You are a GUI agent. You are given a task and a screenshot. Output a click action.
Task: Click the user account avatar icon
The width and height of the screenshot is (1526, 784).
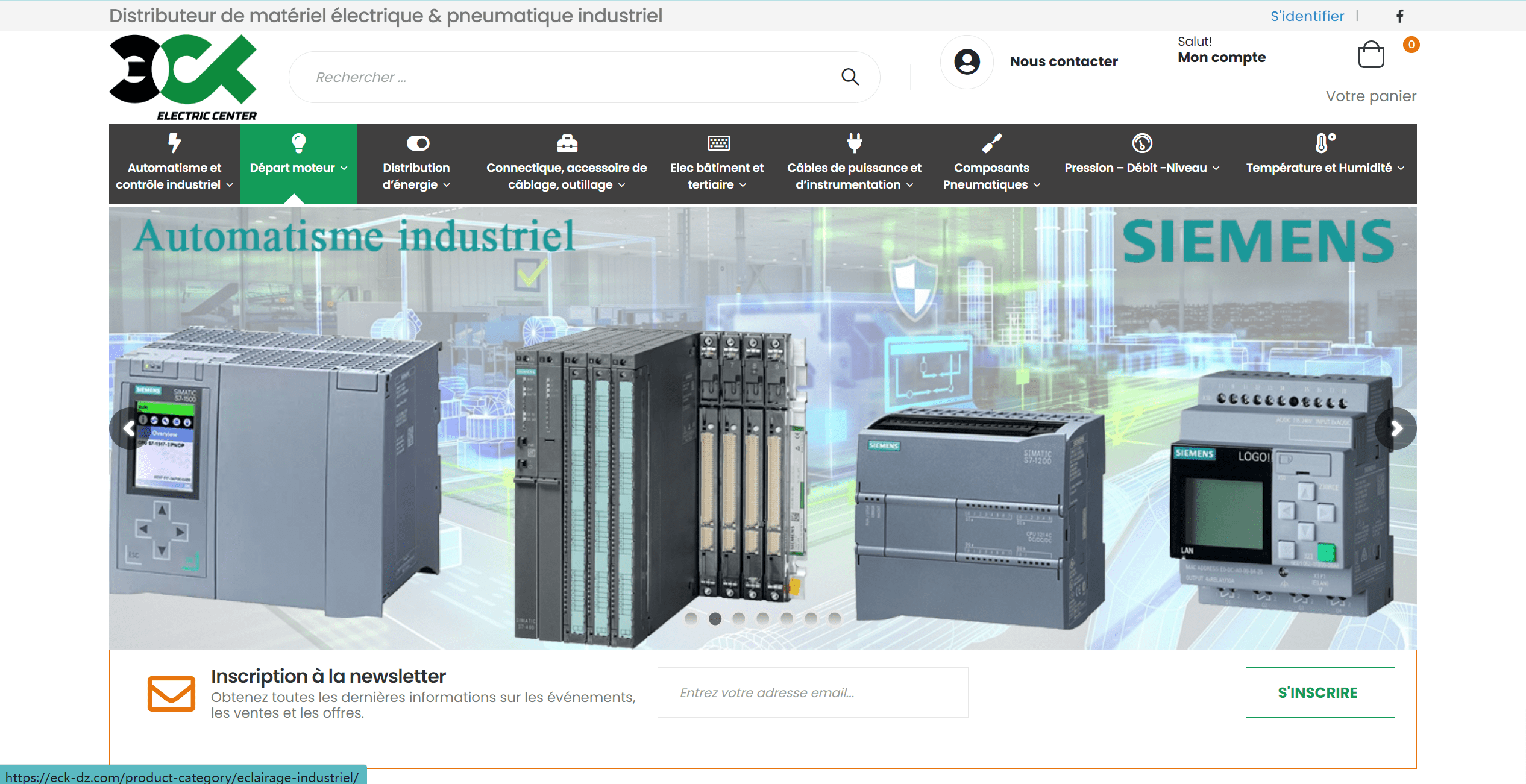pyautogui.click(x=967, y=61)
